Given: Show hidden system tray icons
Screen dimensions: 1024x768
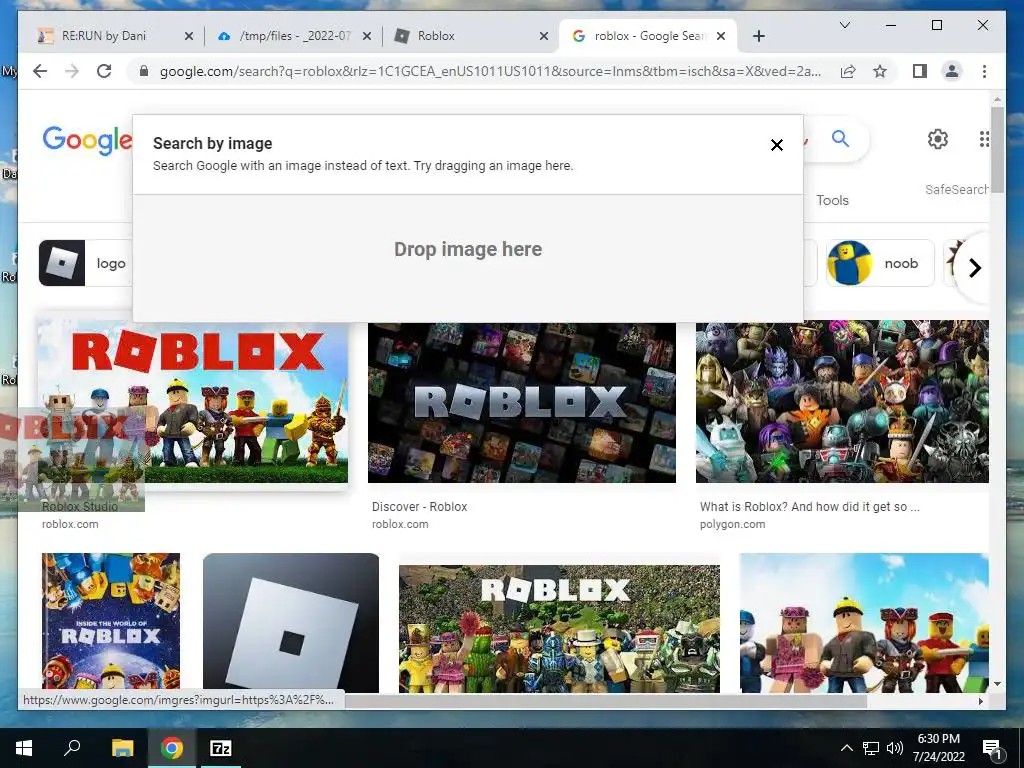Looking at the screenshot, I should pyautogui.click(x=846, y=748).
